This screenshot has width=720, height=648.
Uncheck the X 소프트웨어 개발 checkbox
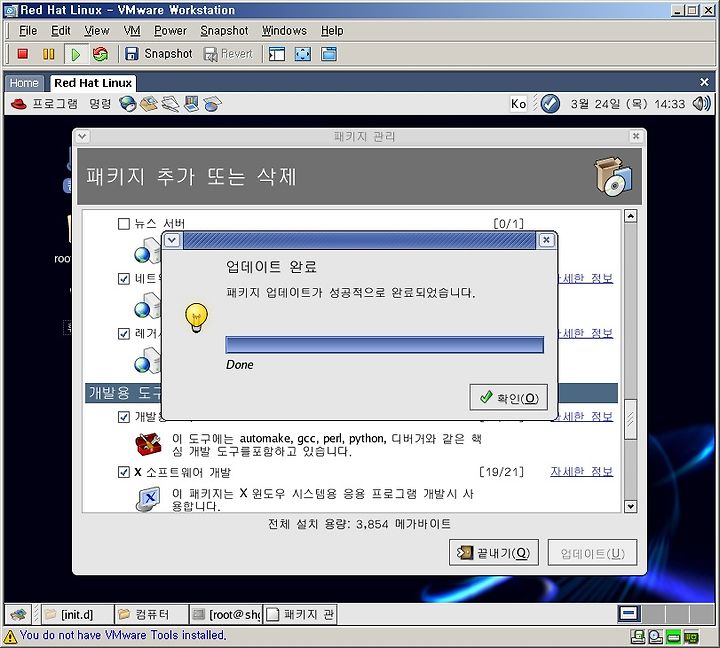coord(124,472)
